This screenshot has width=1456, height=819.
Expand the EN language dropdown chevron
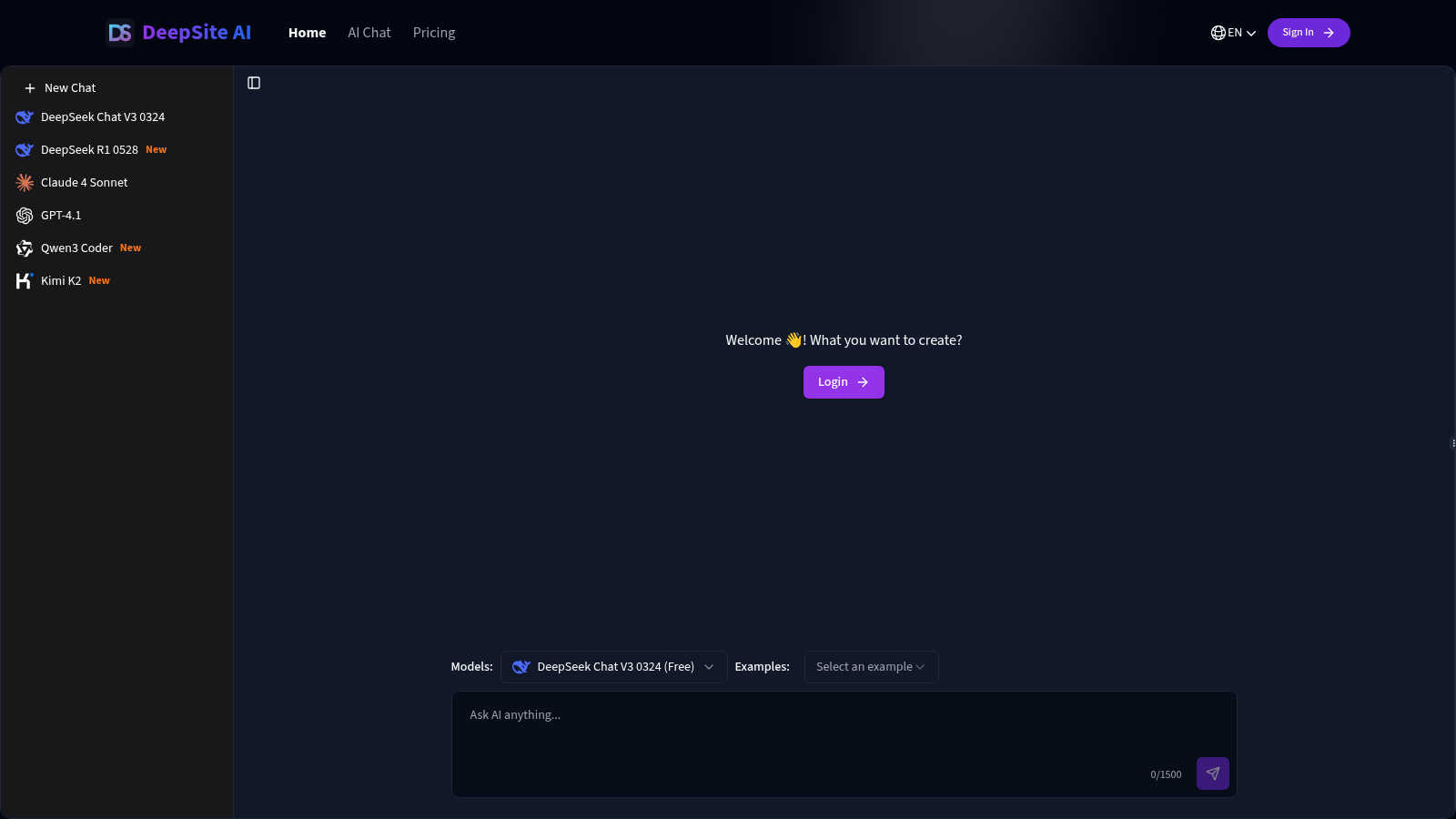point(1251,33)
